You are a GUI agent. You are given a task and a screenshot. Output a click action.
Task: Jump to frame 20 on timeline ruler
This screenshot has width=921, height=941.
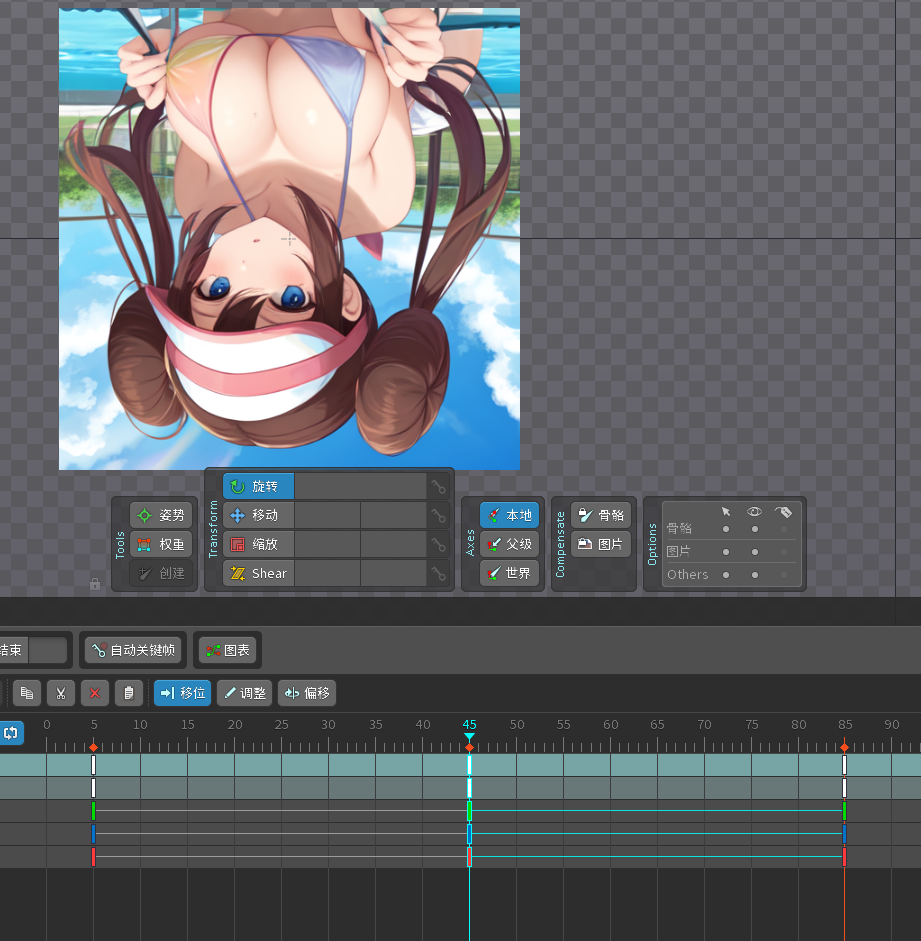tap(235, 725)
